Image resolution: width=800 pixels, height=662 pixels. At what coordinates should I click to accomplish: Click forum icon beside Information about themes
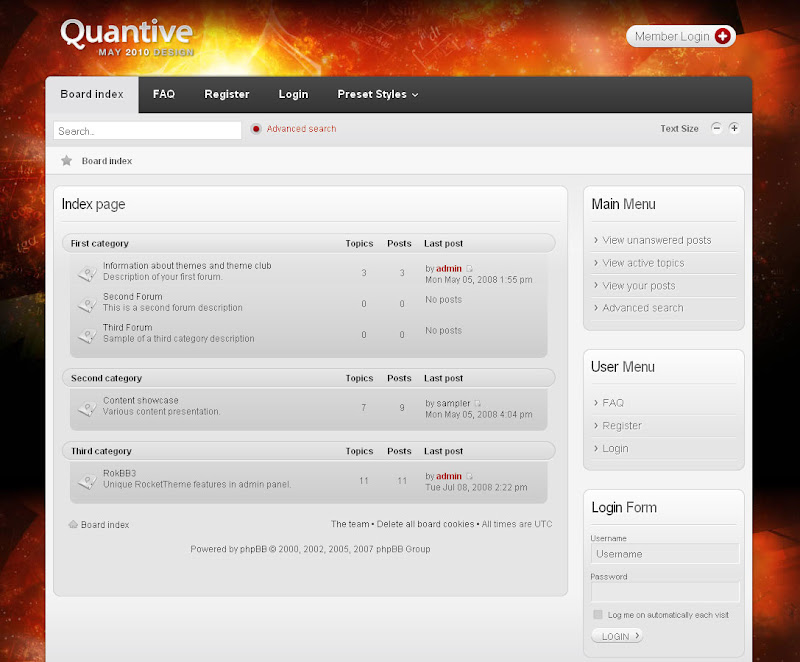87,273
